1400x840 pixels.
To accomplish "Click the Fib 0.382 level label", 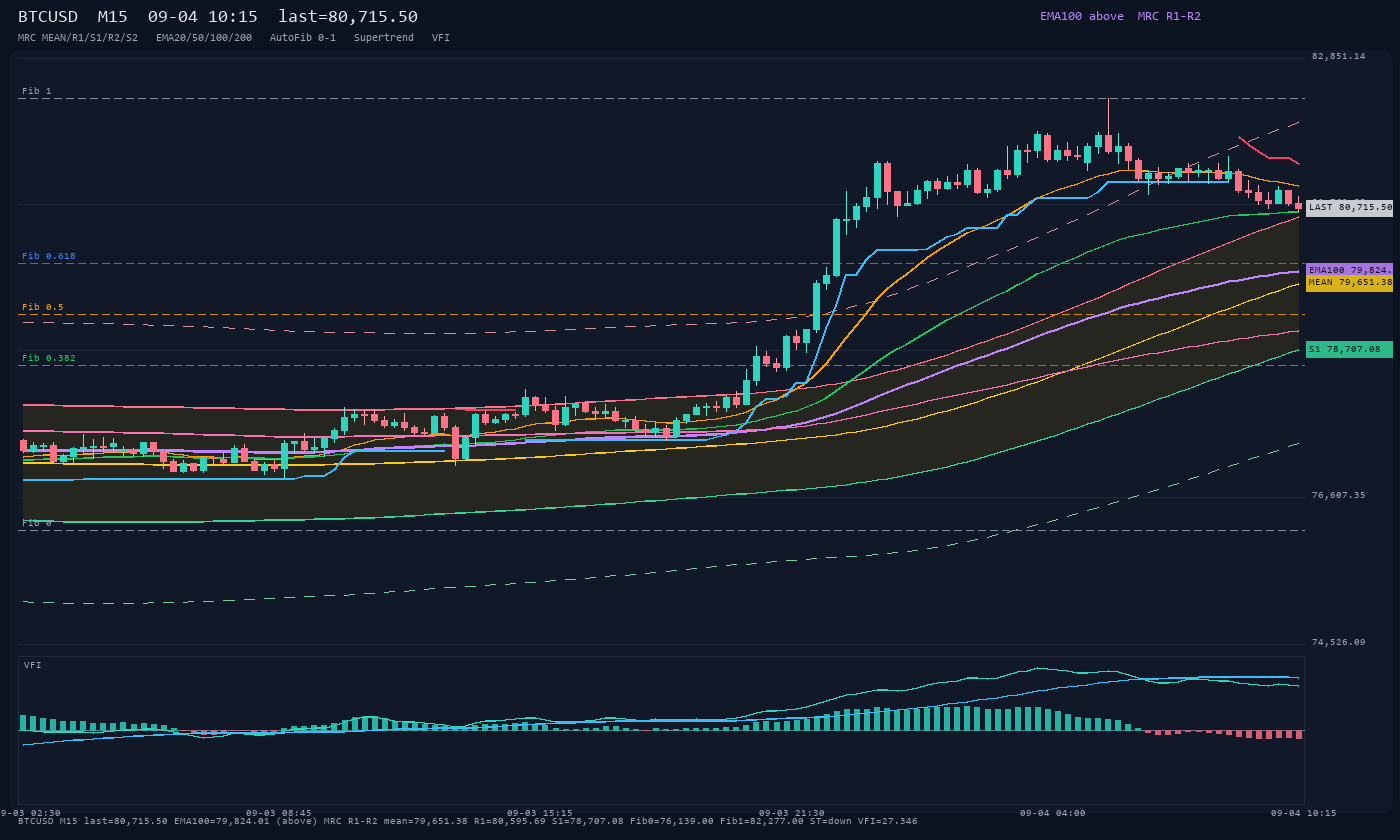I will tap(49, 358).
